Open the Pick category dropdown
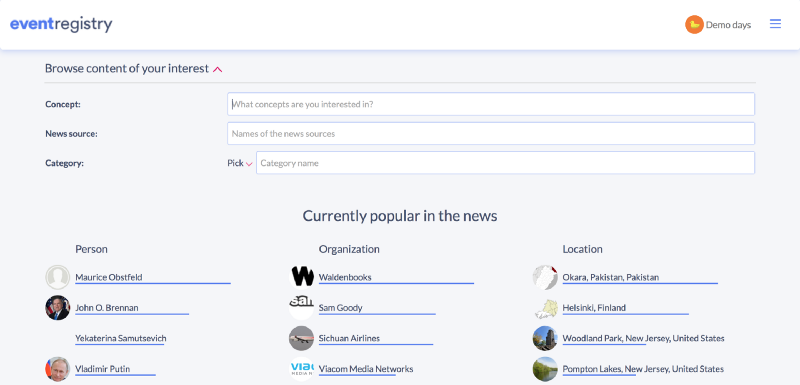Image resolution: width=800 pixels, height=385 pixels. click(240, 163)
